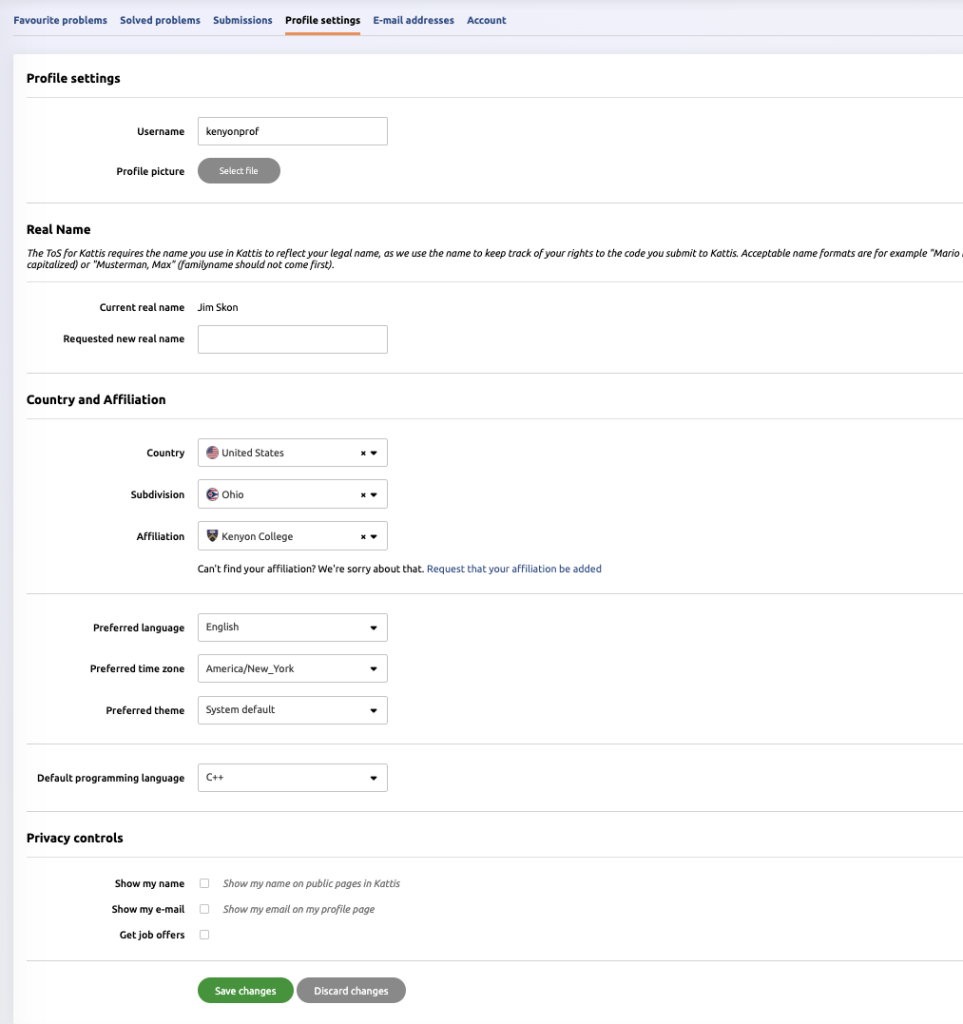Viewport: 963px width, 1024px height.
Task: Check the Get job offers box
Action: 204,935
